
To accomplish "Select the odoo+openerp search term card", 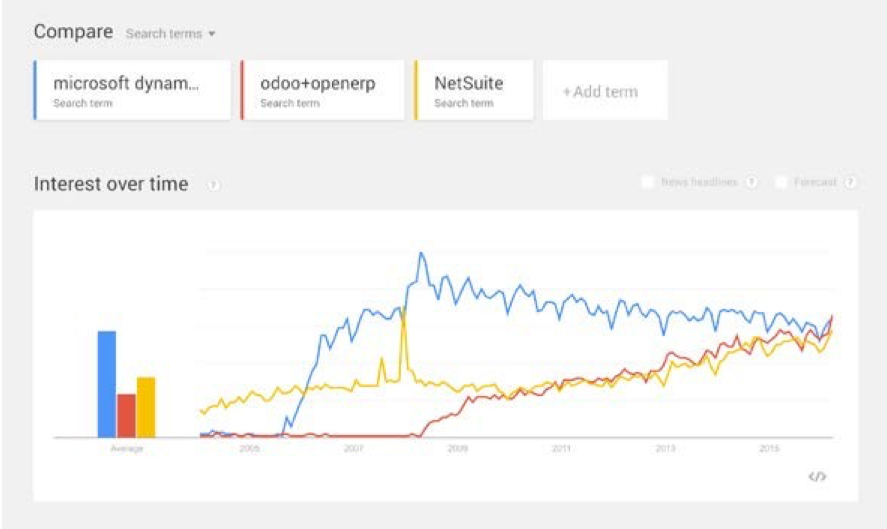I will point(322,90).
